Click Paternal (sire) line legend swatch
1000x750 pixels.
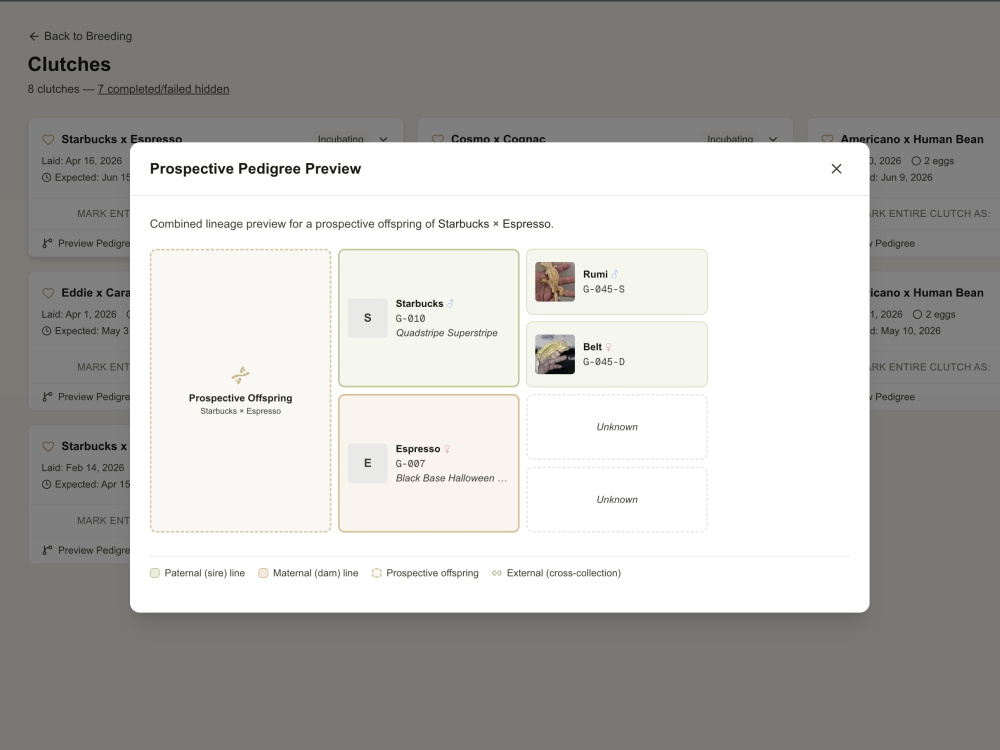[x=155, y=573]
